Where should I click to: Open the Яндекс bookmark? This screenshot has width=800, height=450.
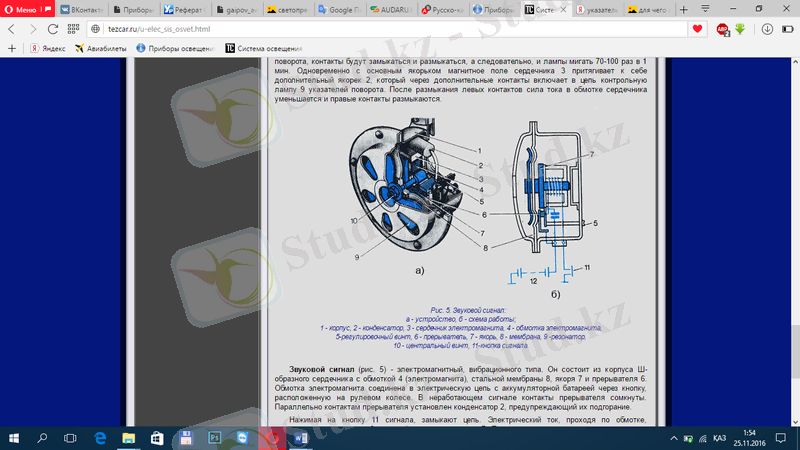(x=47, y=48)
